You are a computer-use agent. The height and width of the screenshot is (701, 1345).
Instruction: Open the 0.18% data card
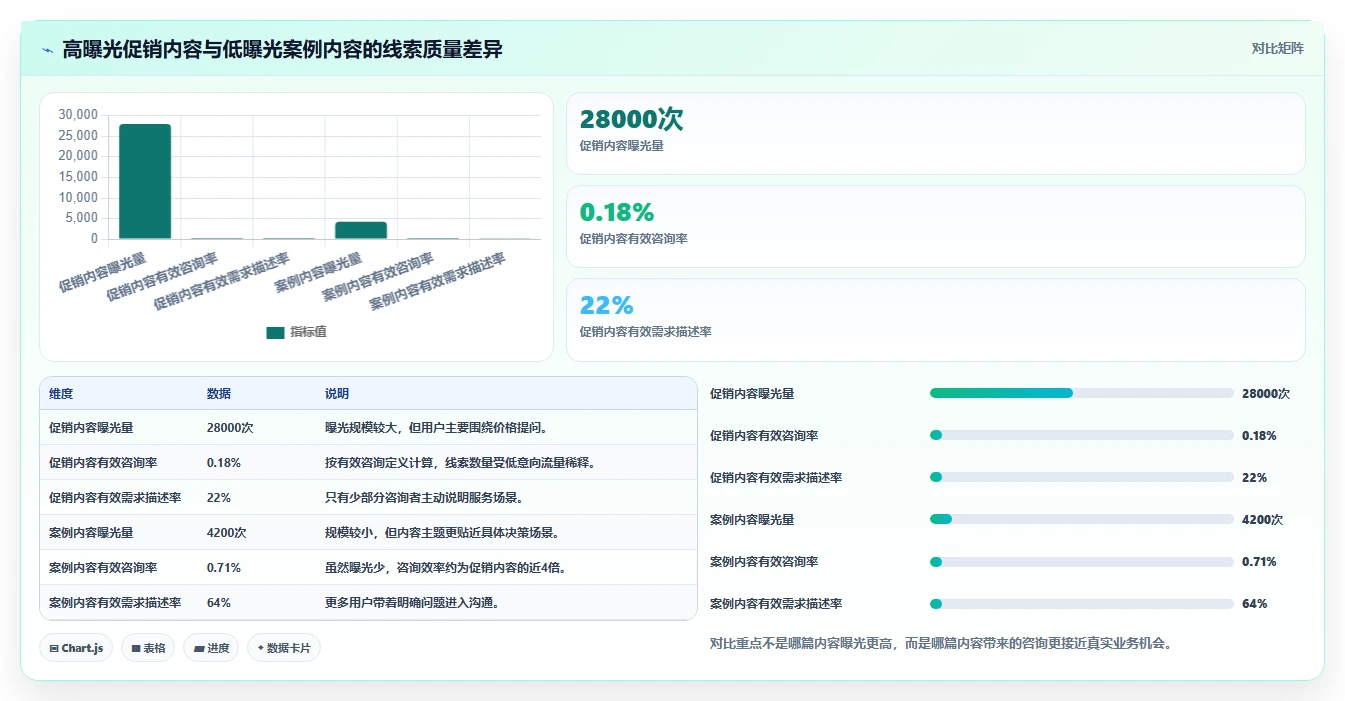[x=936, y=226]
